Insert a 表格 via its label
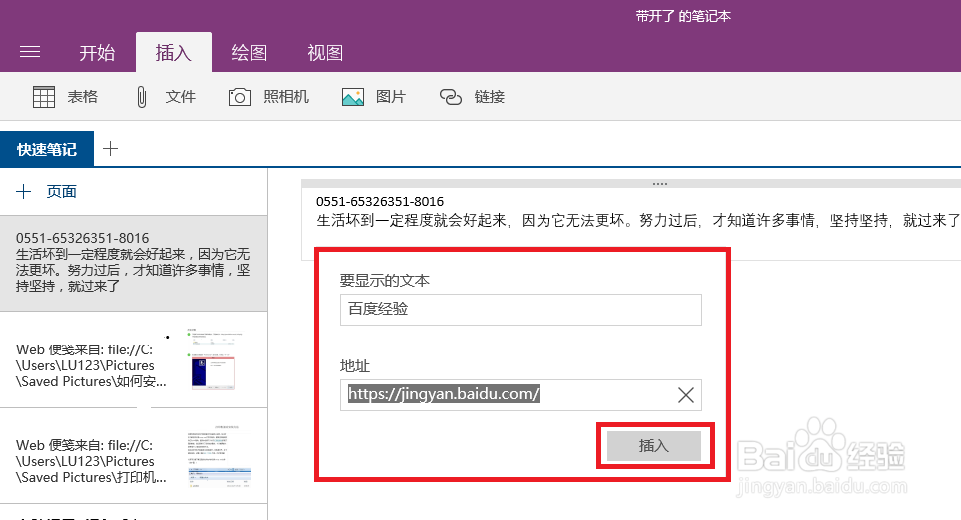 (x=83, y=97)
